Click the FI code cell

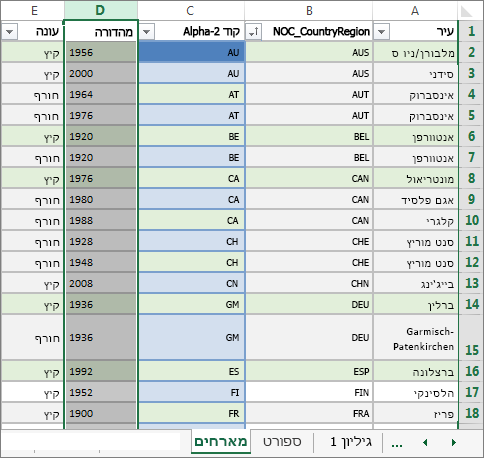pos(192,392)
